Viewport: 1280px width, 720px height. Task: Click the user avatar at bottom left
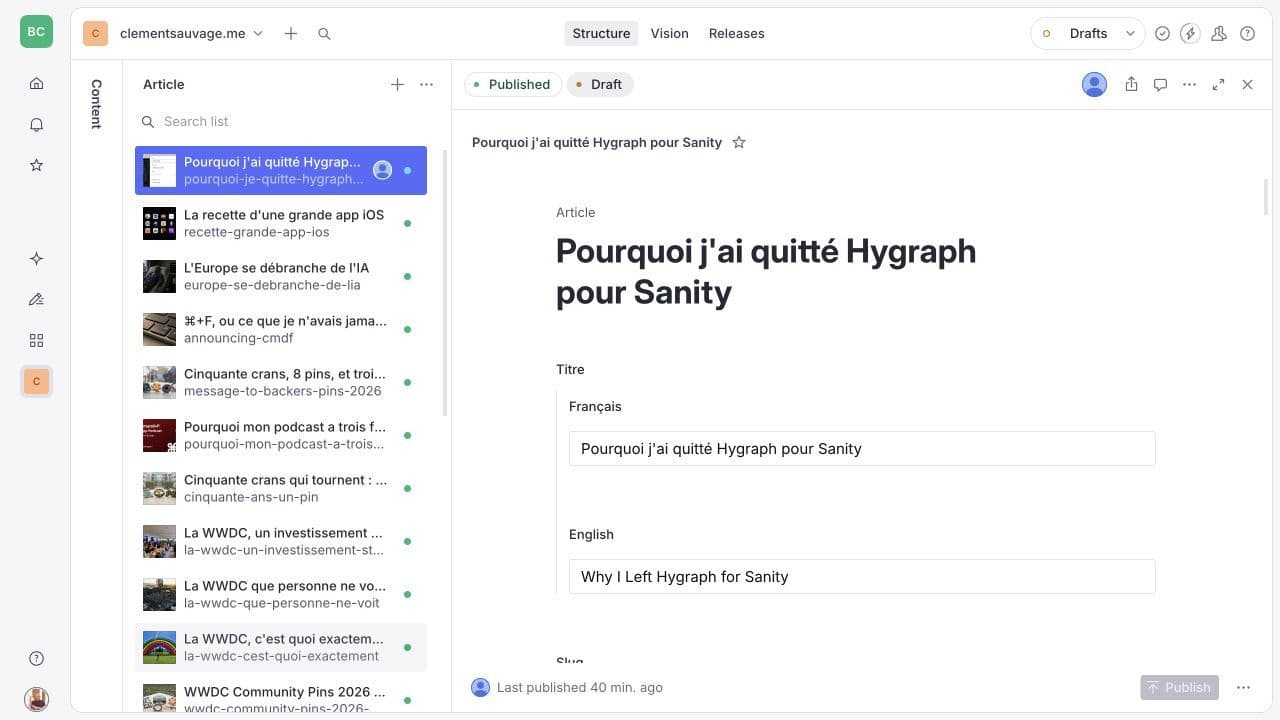pos(36,699)
